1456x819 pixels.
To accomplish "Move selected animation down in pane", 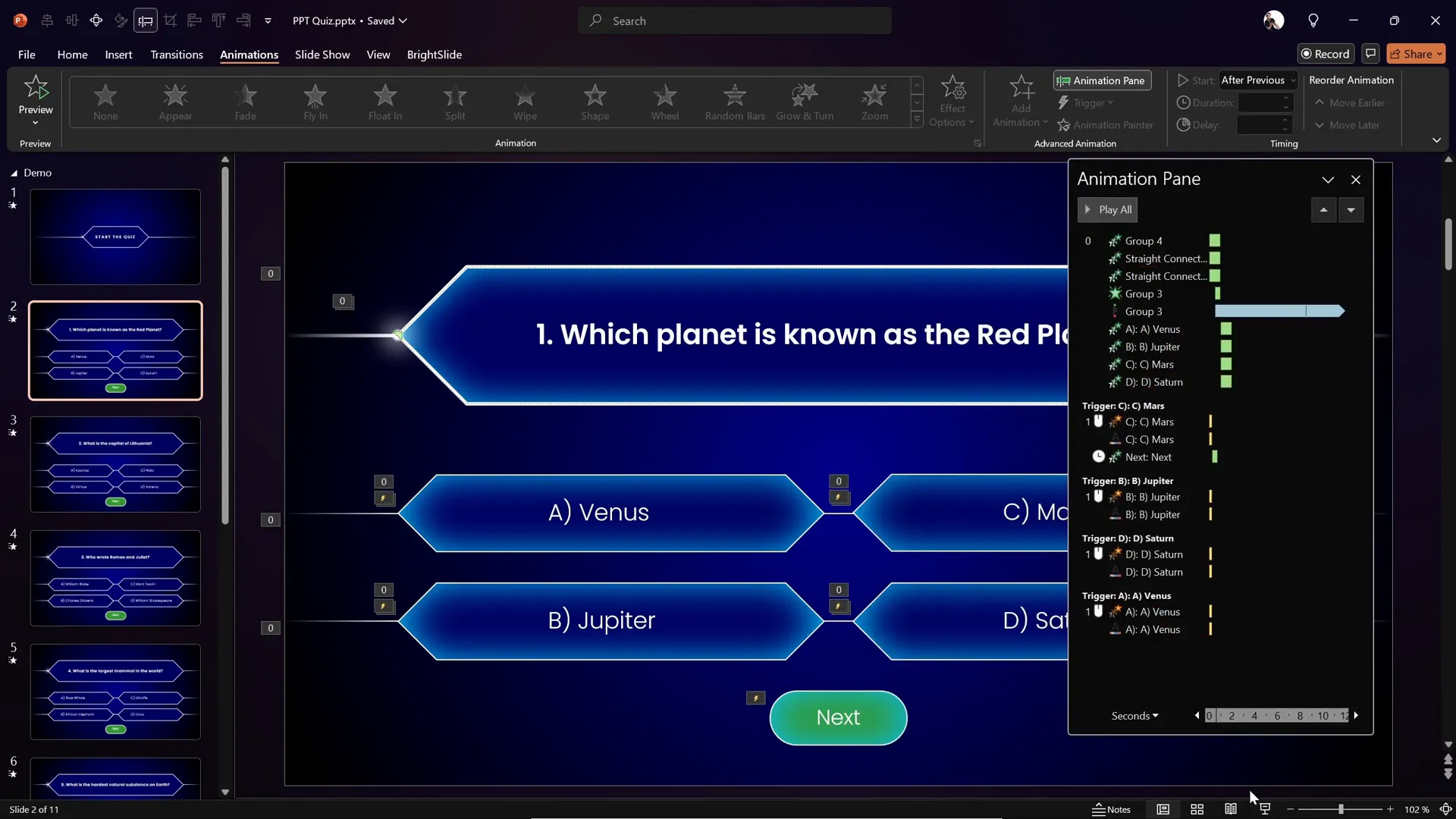I will pos(1351,210).
